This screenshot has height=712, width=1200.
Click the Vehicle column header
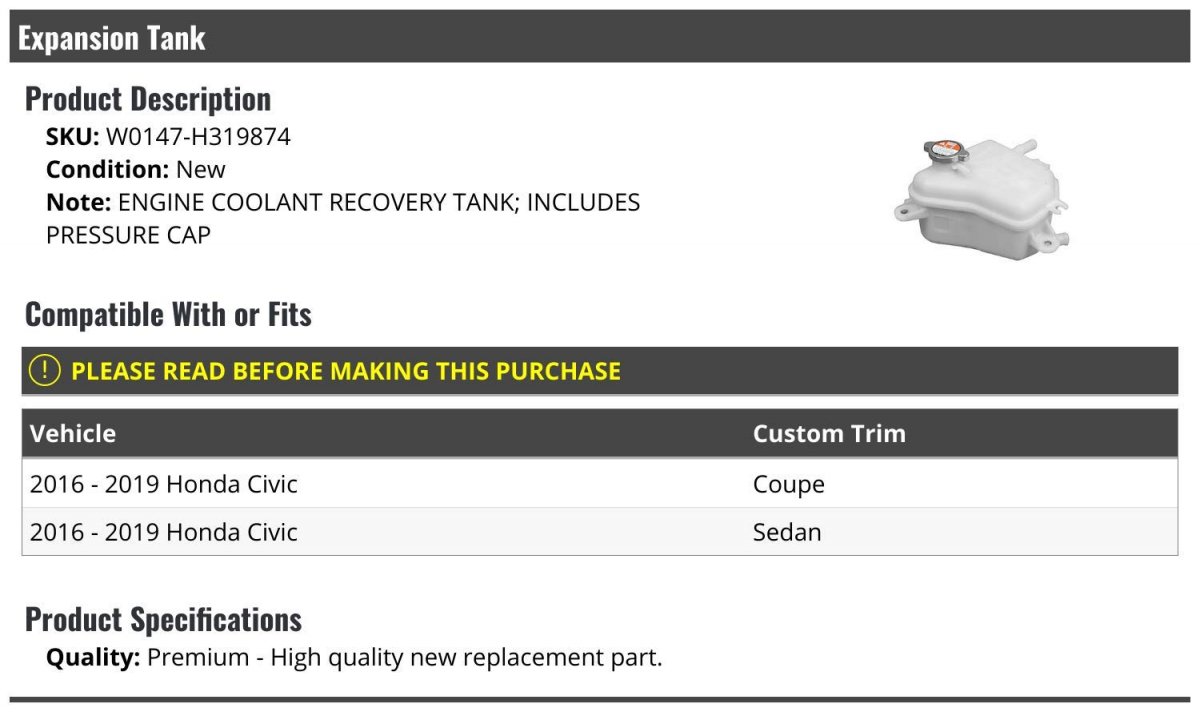(x=73, y=434)
